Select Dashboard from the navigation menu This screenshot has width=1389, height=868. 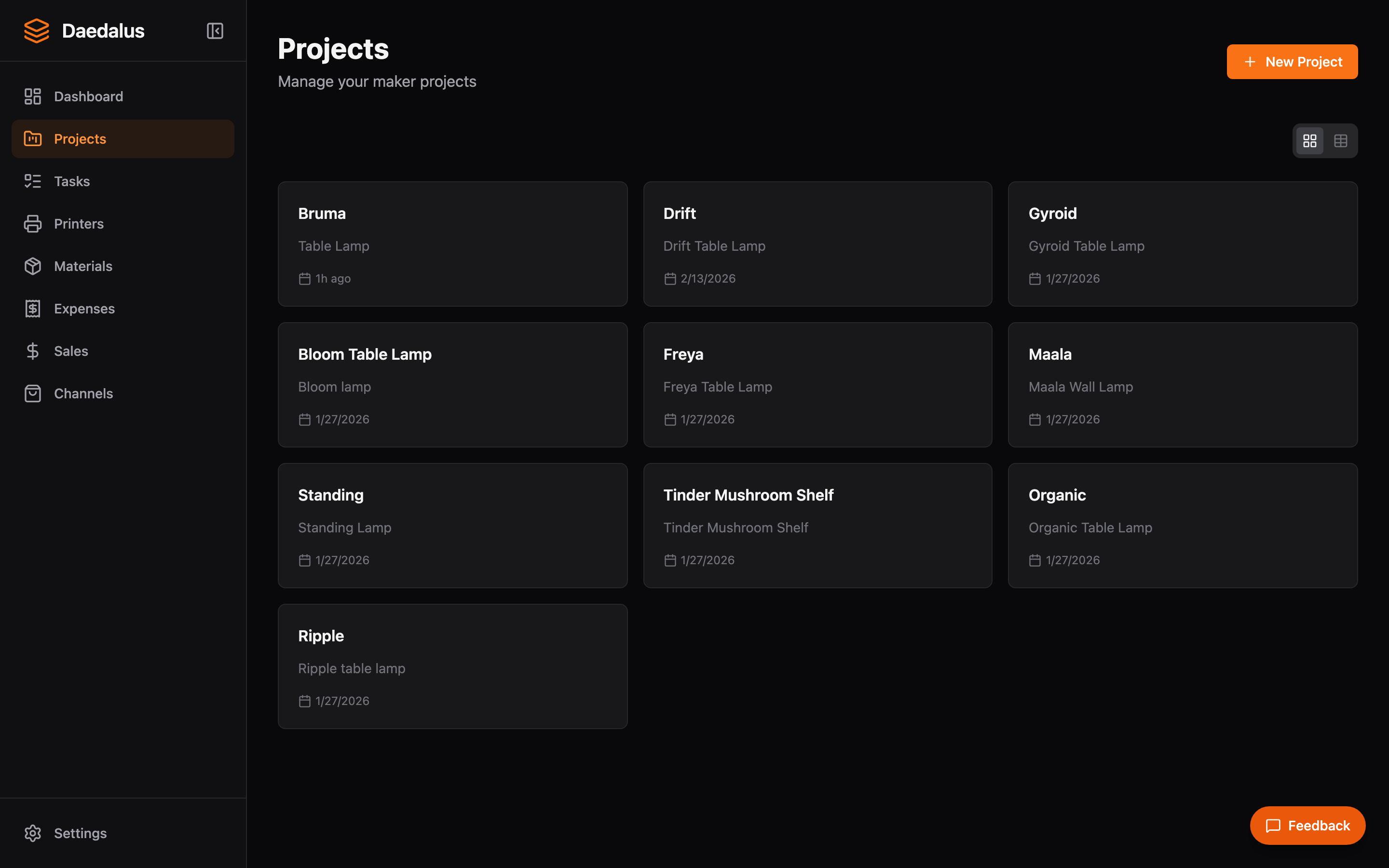click(x=88, y=96)
